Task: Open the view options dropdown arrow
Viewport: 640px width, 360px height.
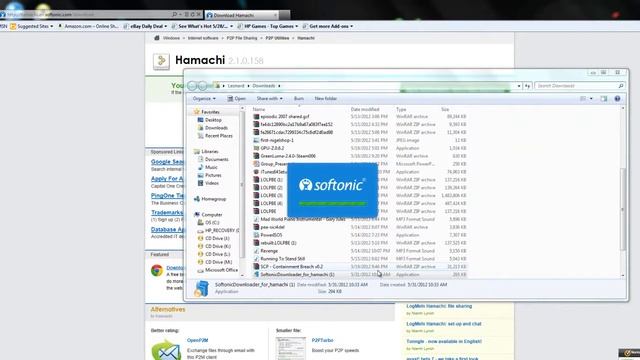Action: (591, 99)
